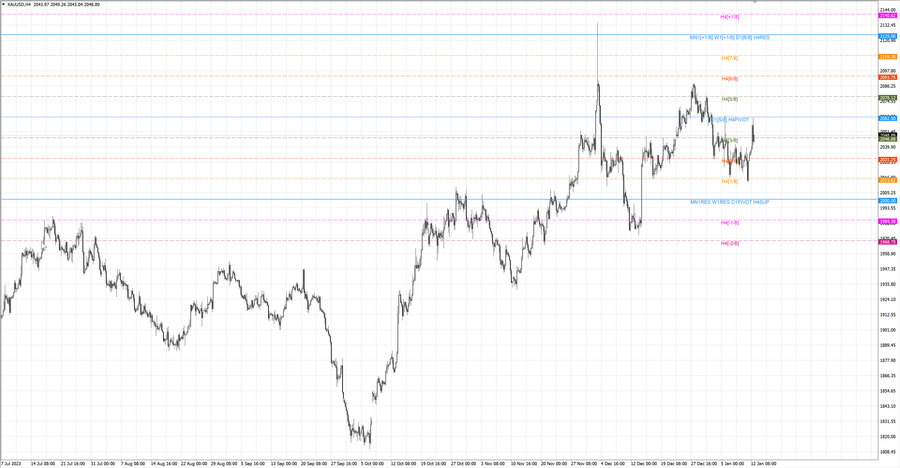The width and height of the screenshot is (900, 468).
Task: Click the 2062.50 blue price tag
Action: 887,118
